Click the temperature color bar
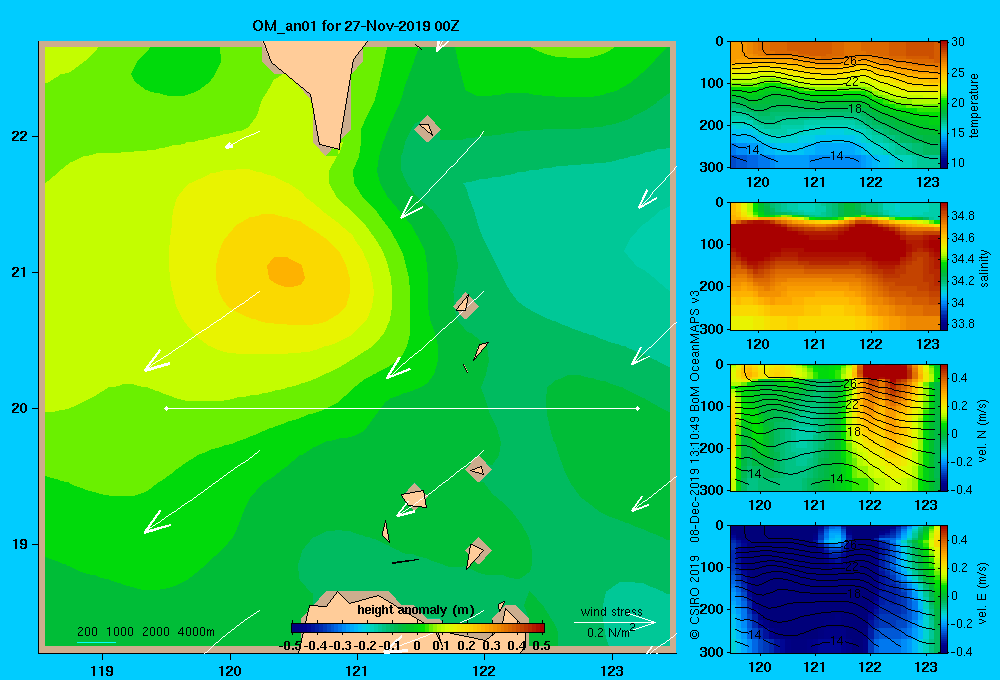Screen dimensions: 1000x680 (x=944, y=105)
